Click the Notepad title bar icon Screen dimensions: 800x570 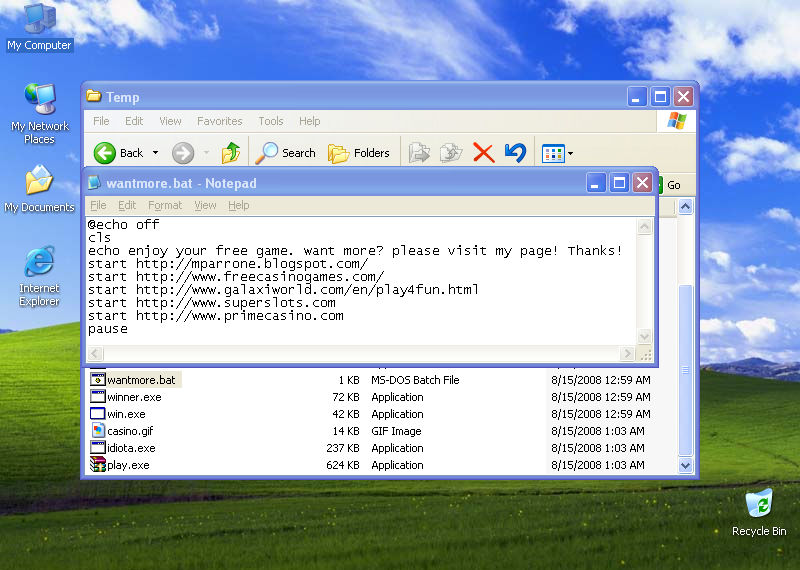(x=94, y=183)
